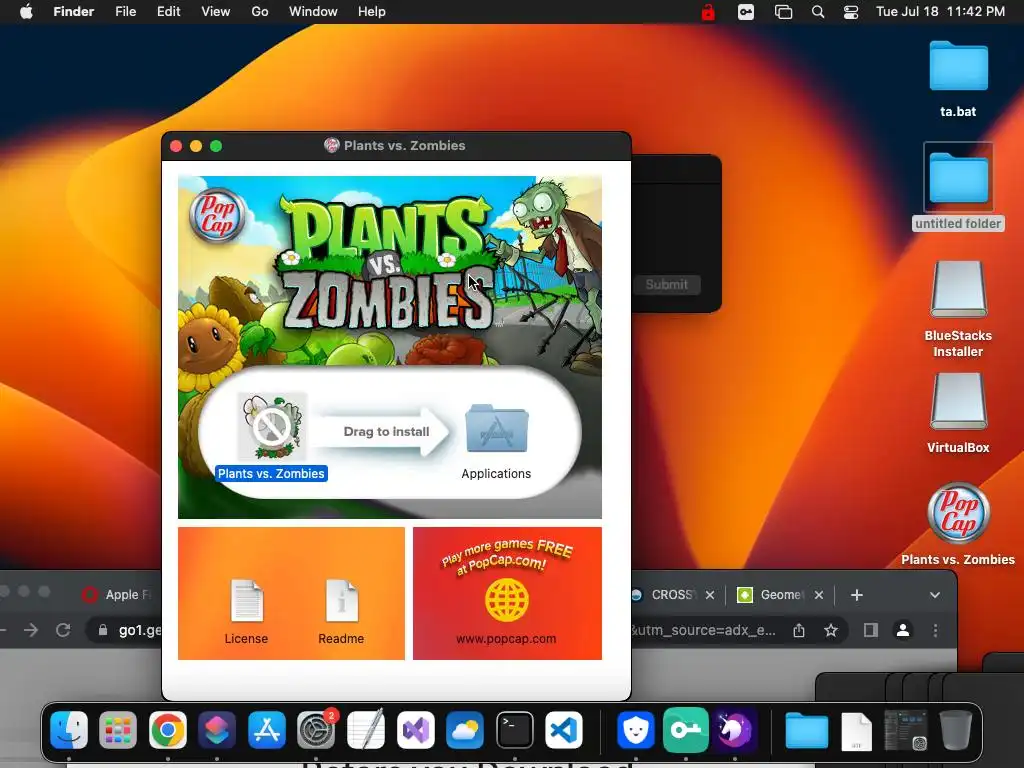
Task: Select BlueStacks Installer disk on desktop
Action: (x=958, y=289)
